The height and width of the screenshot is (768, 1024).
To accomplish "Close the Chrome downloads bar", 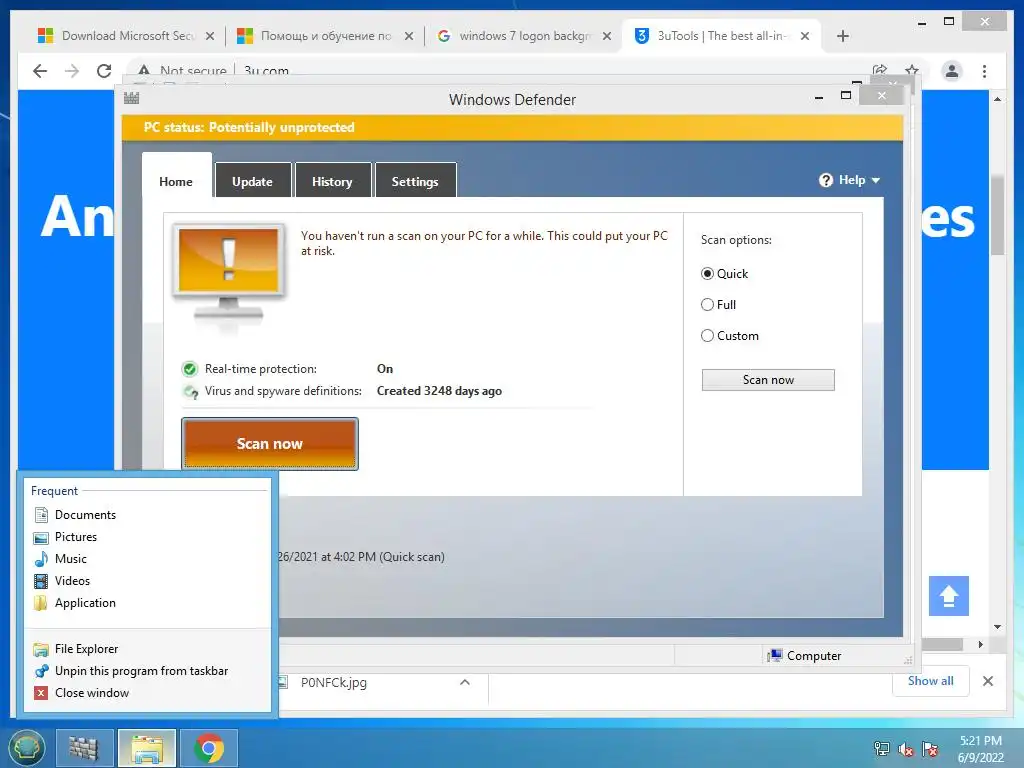I will (x=988, y=681).
